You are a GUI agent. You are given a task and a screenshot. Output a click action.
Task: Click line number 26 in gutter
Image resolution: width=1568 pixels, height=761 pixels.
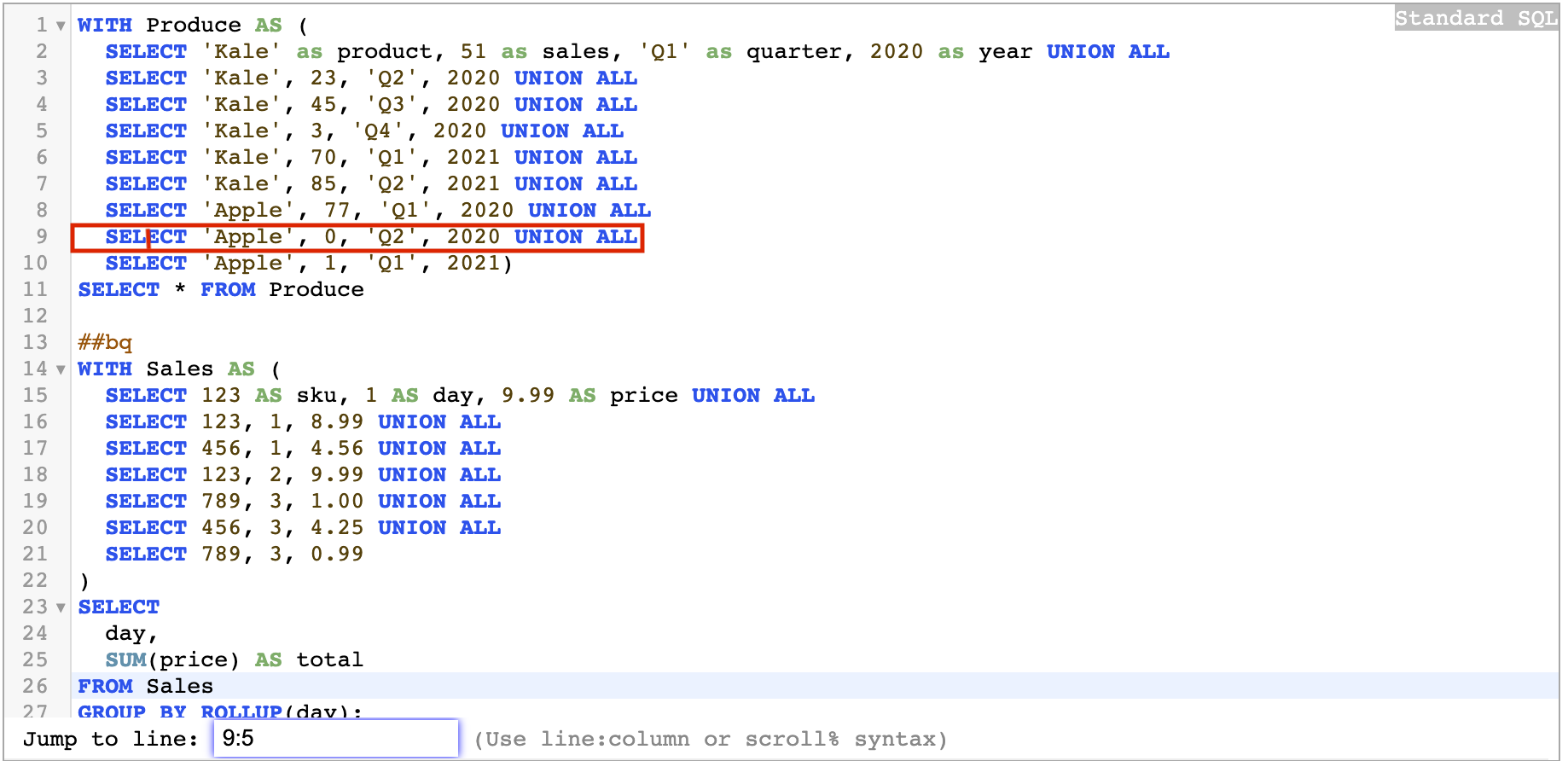coord(35,686)
